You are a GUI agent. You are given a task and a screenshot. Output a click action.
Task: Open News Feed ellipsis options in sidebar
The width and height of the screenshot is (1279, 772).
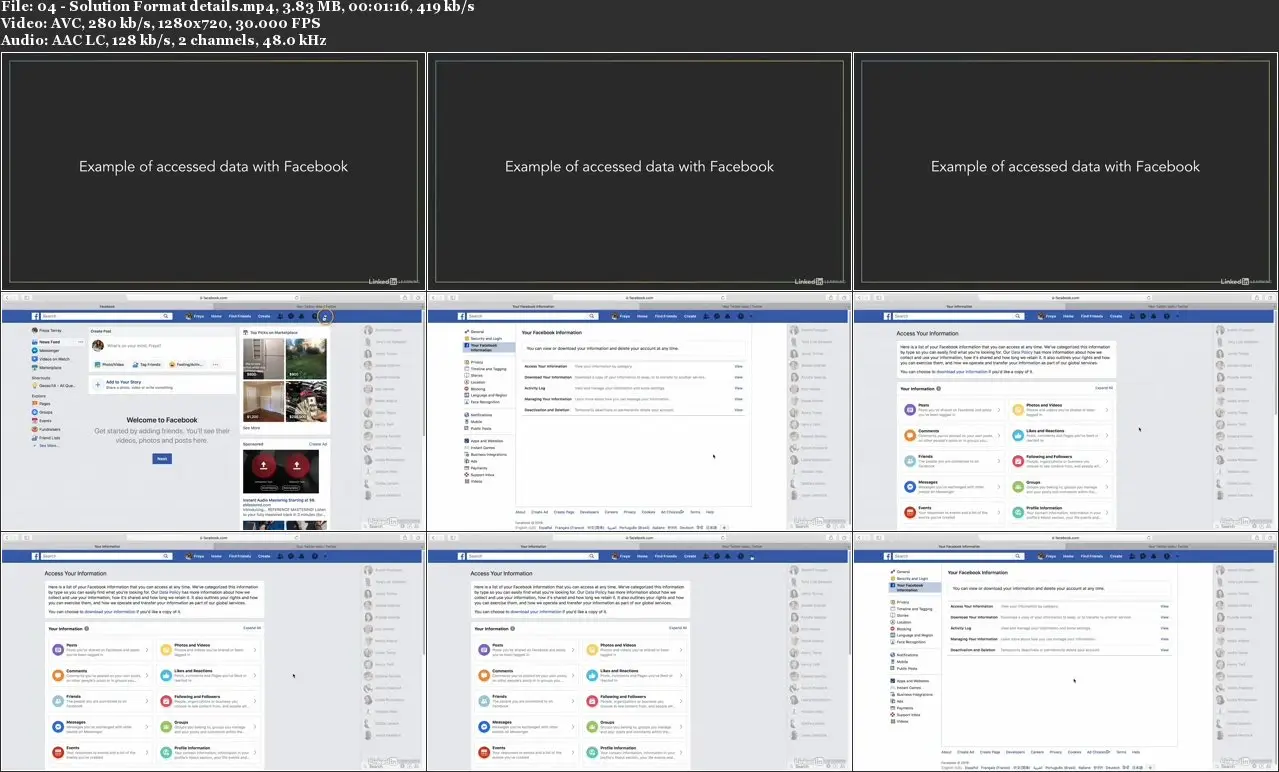[80, 342]
